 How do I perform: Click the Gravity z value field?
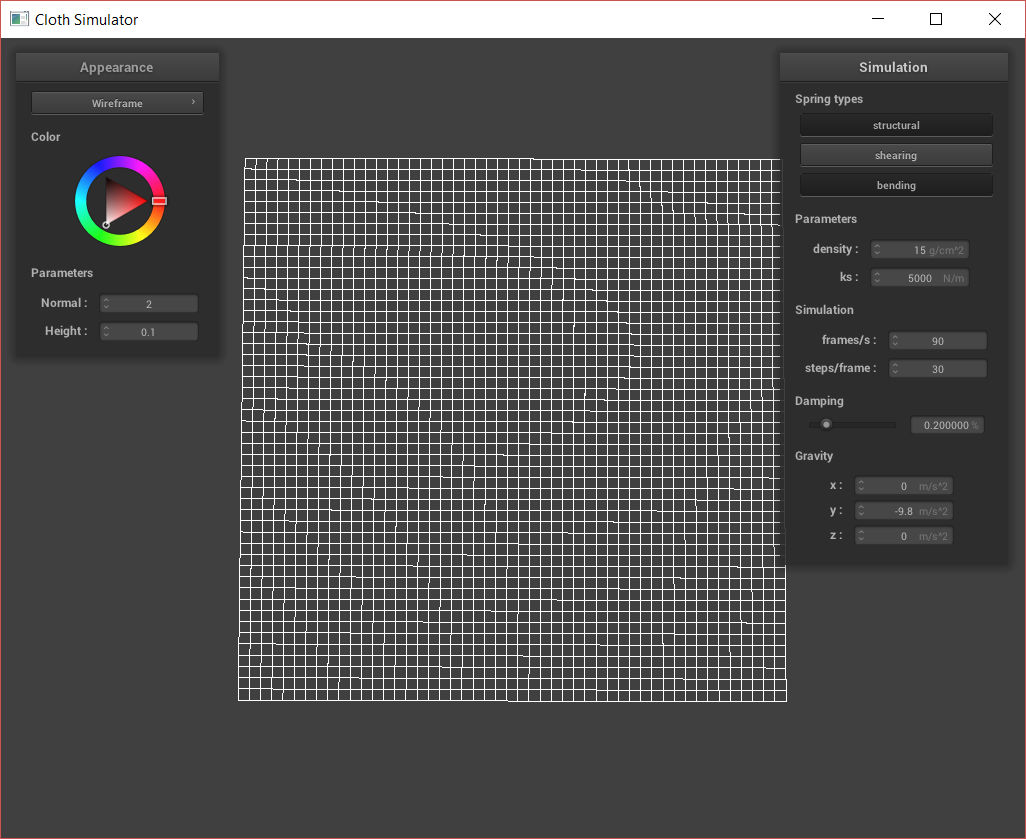[x=904, y=536]
